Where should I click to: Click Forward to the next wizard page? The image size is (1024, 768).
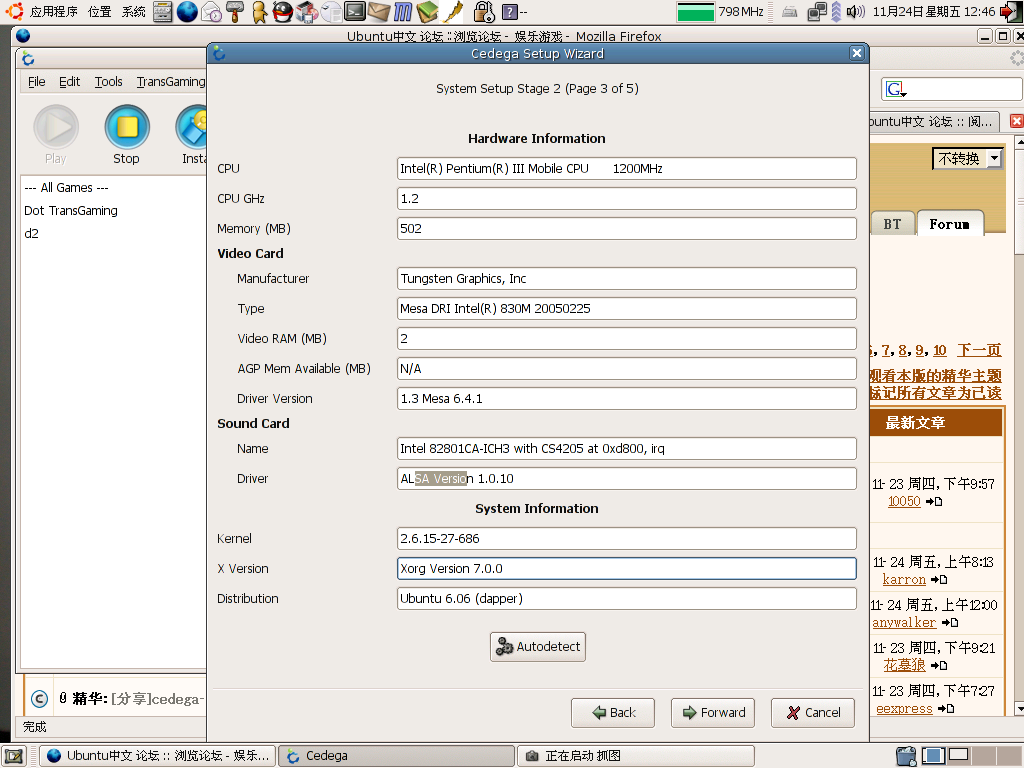[x=712, y=712]
